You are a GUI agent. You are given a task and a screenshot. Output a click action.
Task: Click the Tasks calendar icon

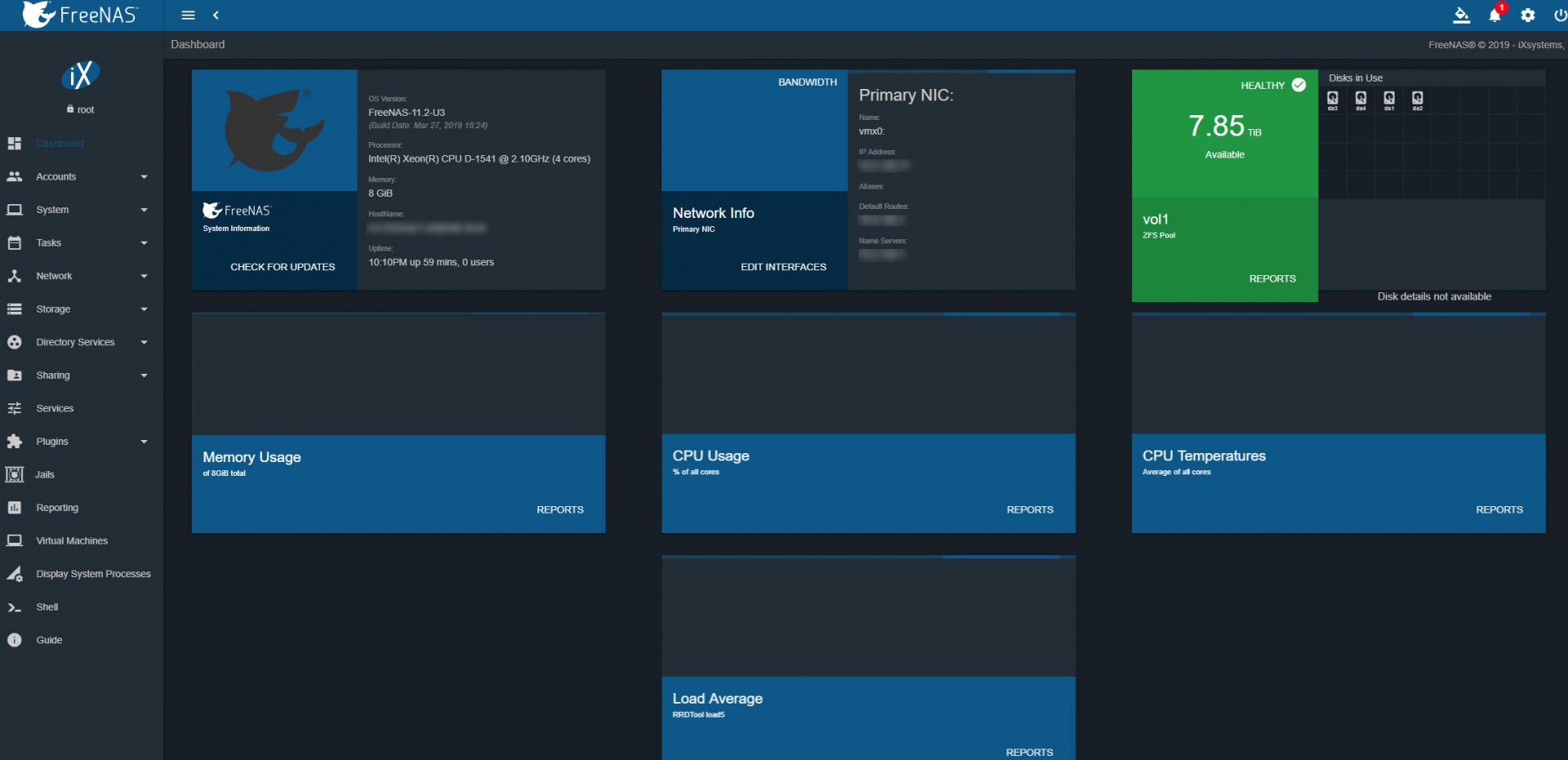click(14, 242)
